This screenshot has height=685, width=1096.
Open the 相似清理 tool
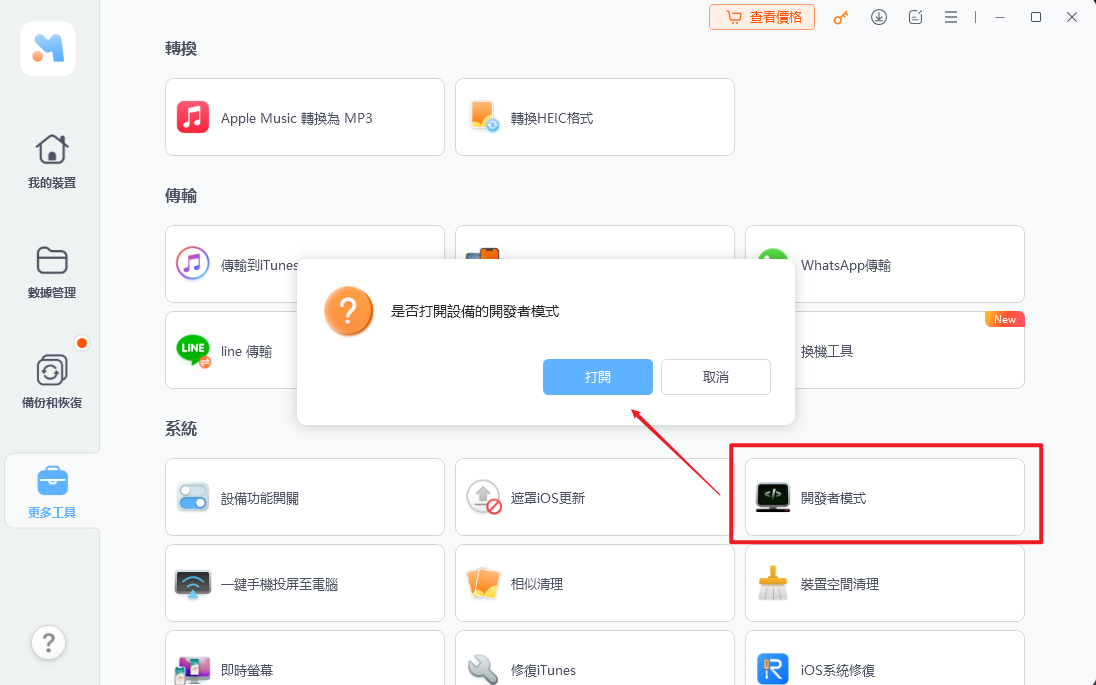click(595, 583)
